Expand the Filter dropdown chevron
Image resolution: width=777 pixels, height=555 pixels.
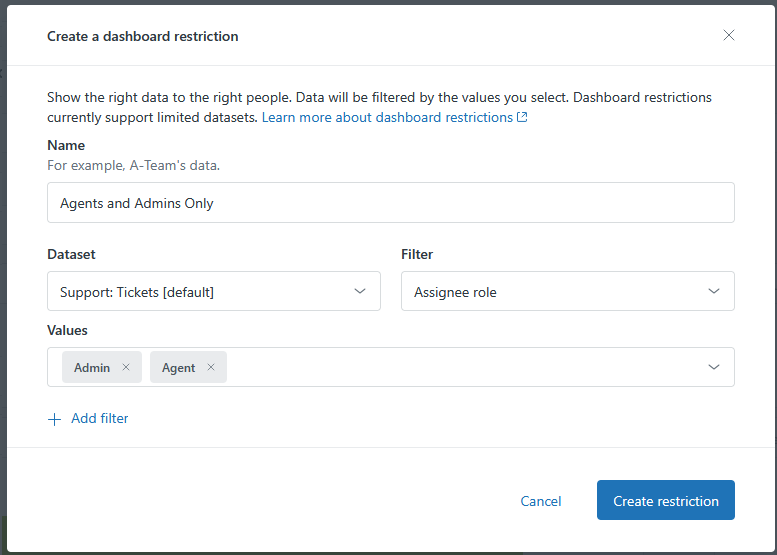(x=714, y=291)
